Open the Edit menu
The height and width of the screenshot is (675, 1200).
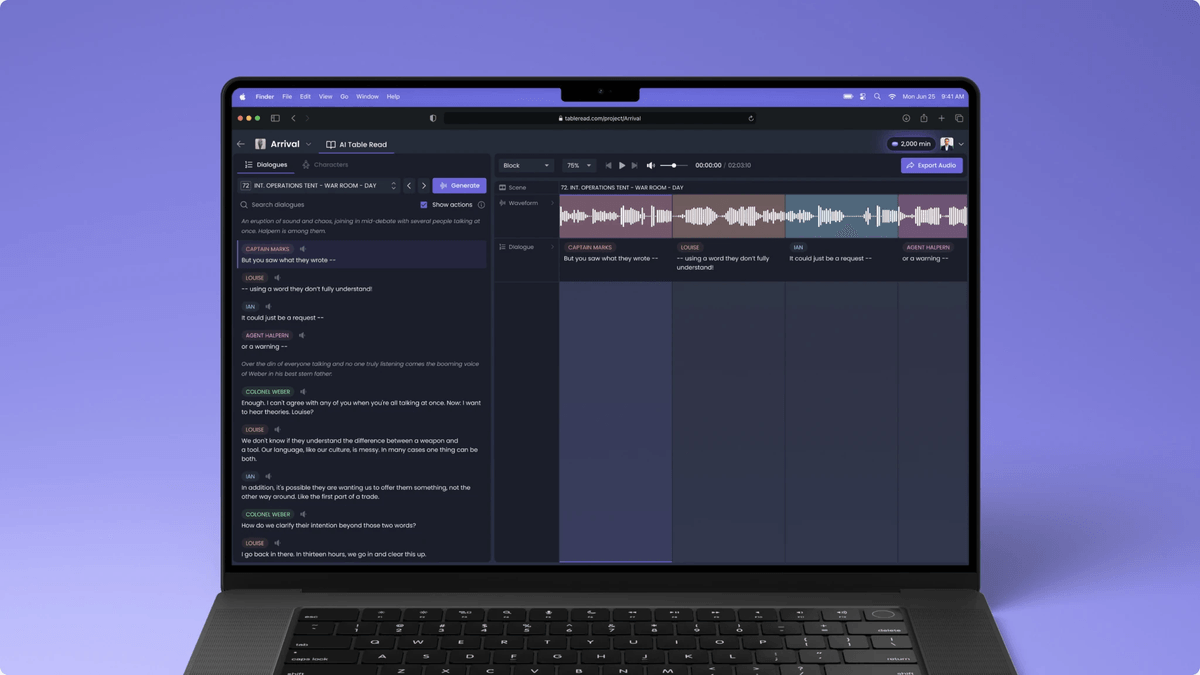[x=305, y=97]
